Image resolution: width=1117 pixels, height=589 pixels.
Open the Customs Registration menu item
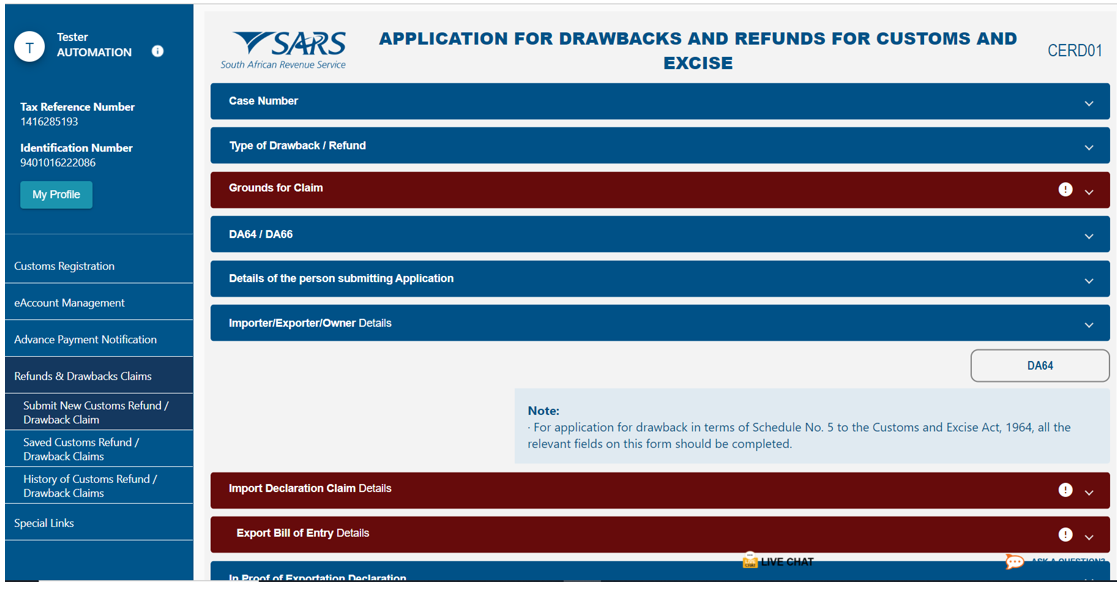coord(99,266)
